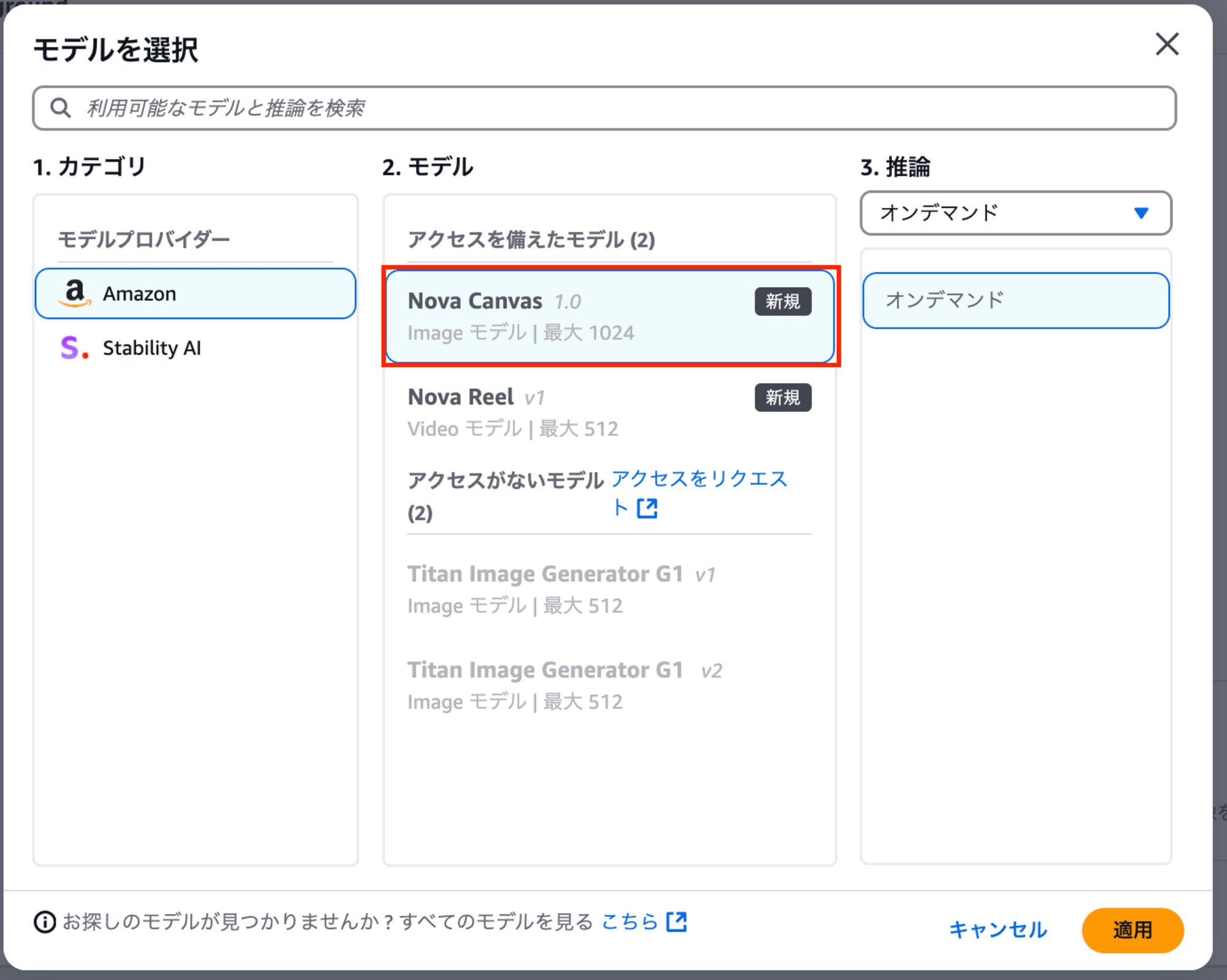Click the 新規 badge on Nova Reel
Screen dimensions: 1227x980
[783, 398]
